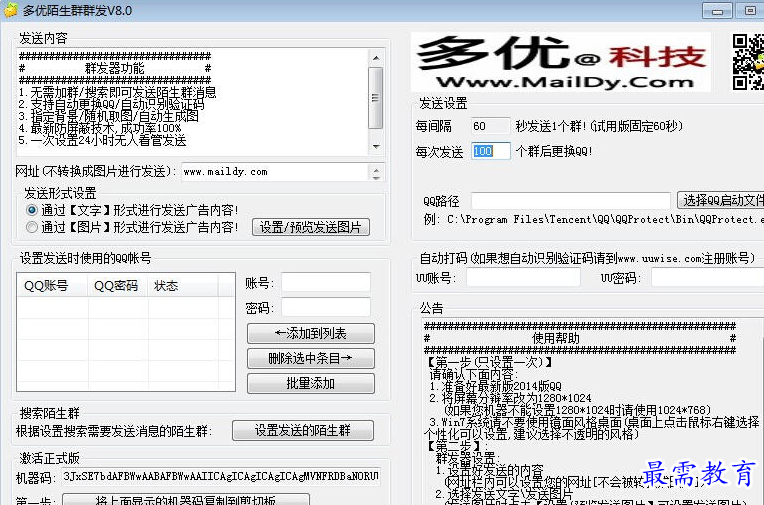The height and width of the screenshot is (505, 764).
Task: Open 设置发送的陌生群 button
Action: (303, 430)
